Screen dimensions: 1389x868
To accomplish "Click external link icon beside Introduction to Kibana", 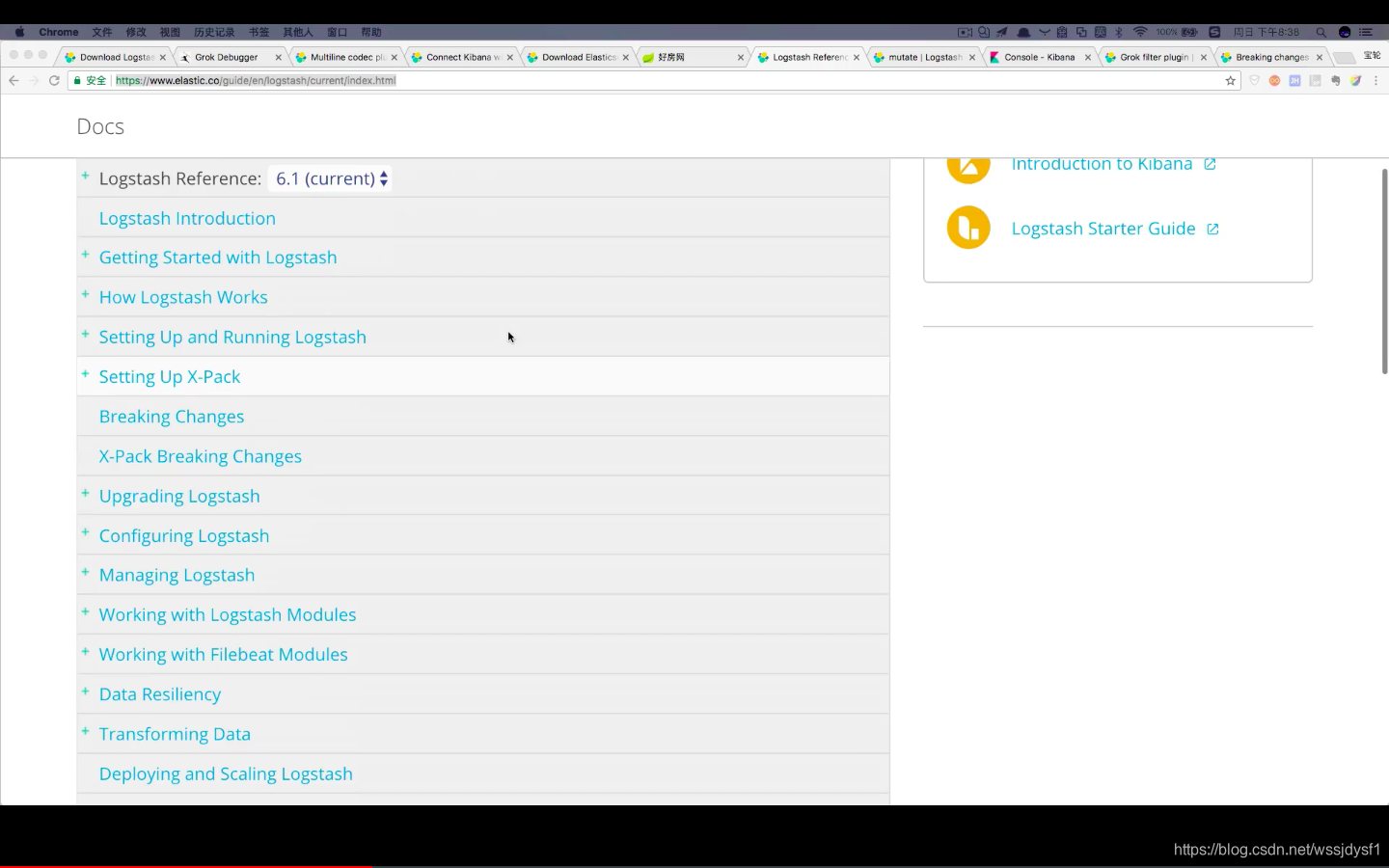I will pos(1210,165).
